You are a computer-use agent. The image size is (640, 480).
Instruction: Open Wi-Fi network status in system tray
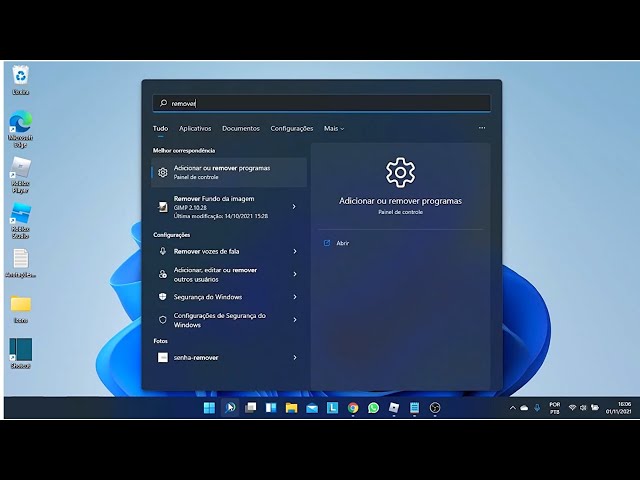tap(572, 408)
